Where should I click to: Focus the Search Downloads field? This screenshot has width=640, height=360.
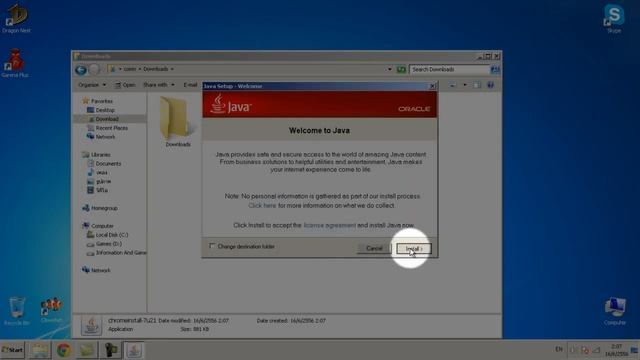pyautogui.click(x=449, y=69)
